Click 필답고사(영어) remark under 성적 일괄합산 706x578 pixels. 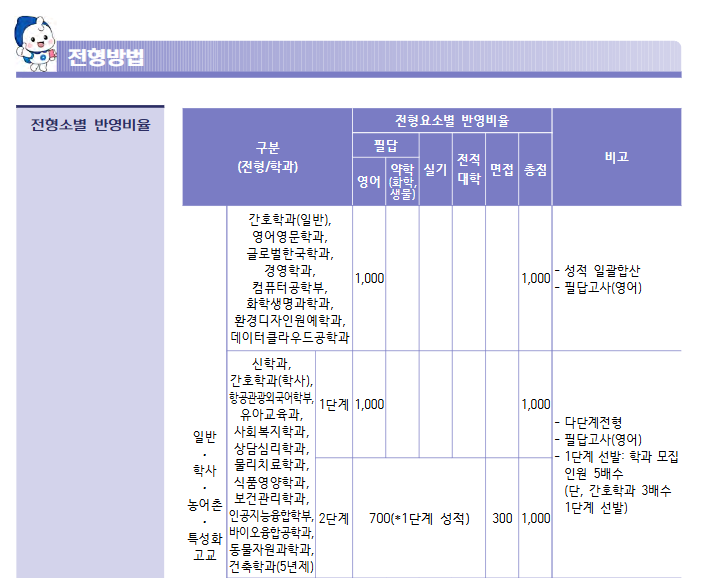click(x=603, y=287)
